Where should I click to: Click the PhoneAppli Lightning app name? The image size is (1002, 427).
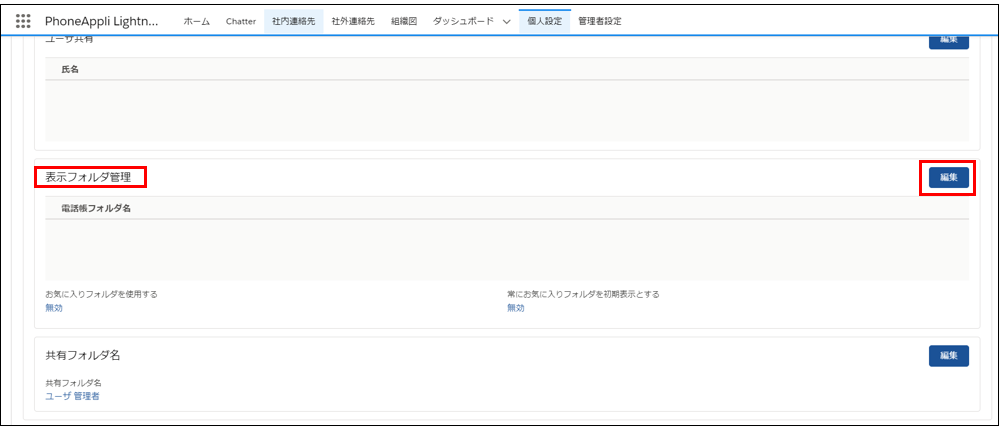(x=102, y=21)
